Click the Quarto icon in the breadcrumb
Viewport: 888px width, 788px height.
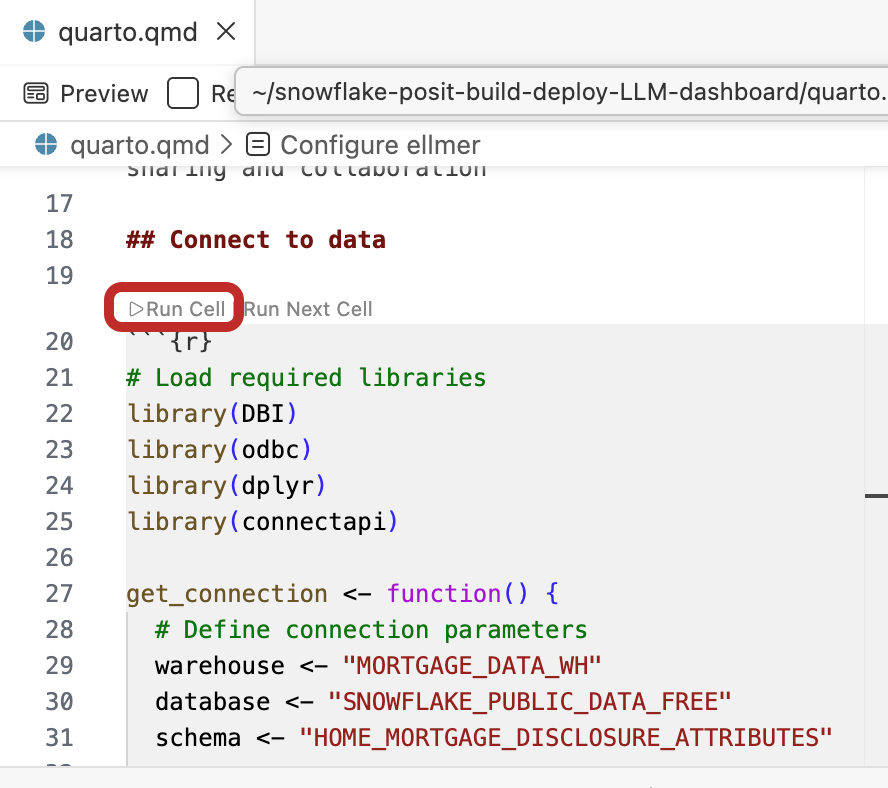(x=46, y=145)
